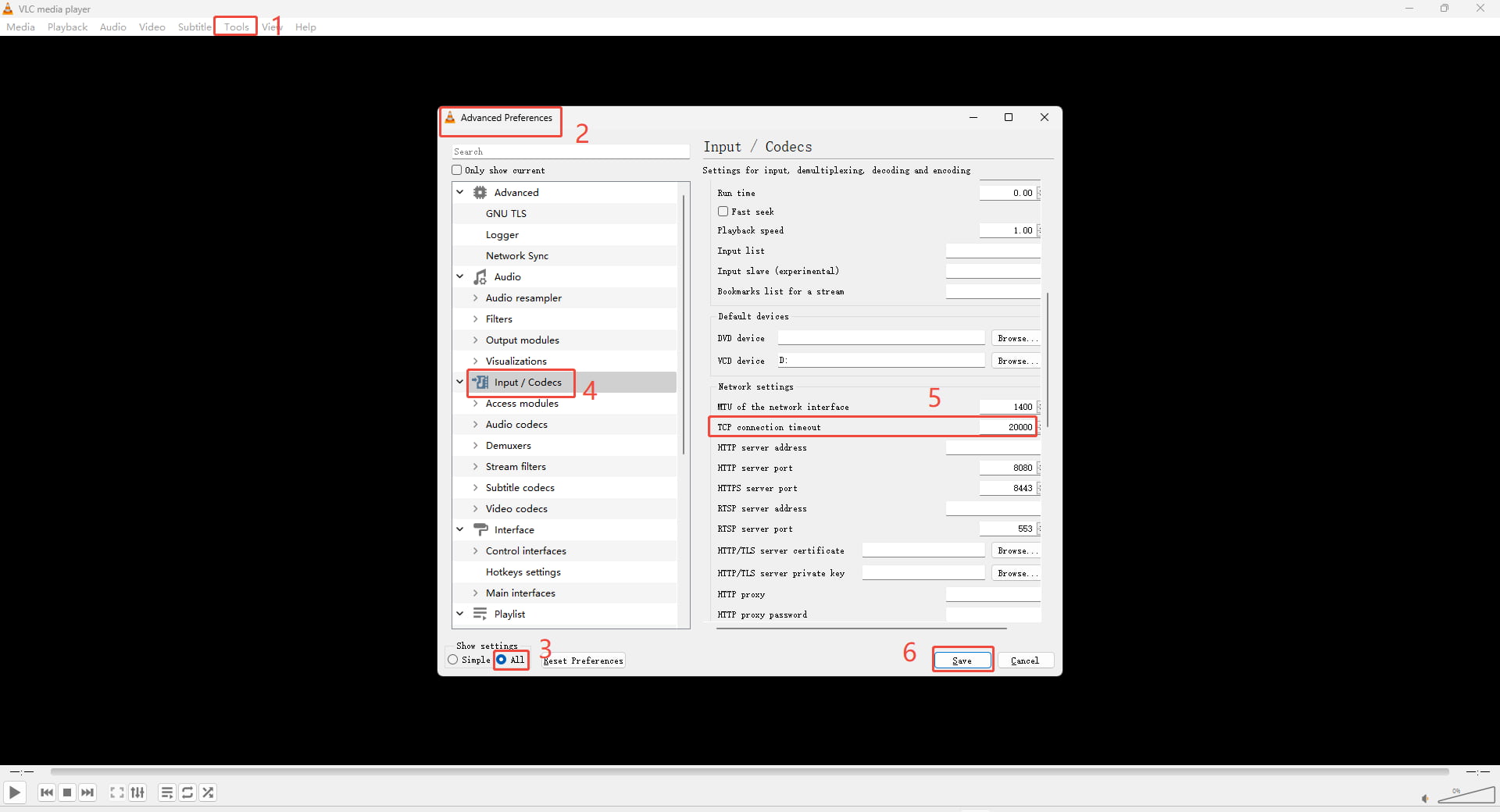Open the Playback menu
1500x812 pixels.
point(67,27)
